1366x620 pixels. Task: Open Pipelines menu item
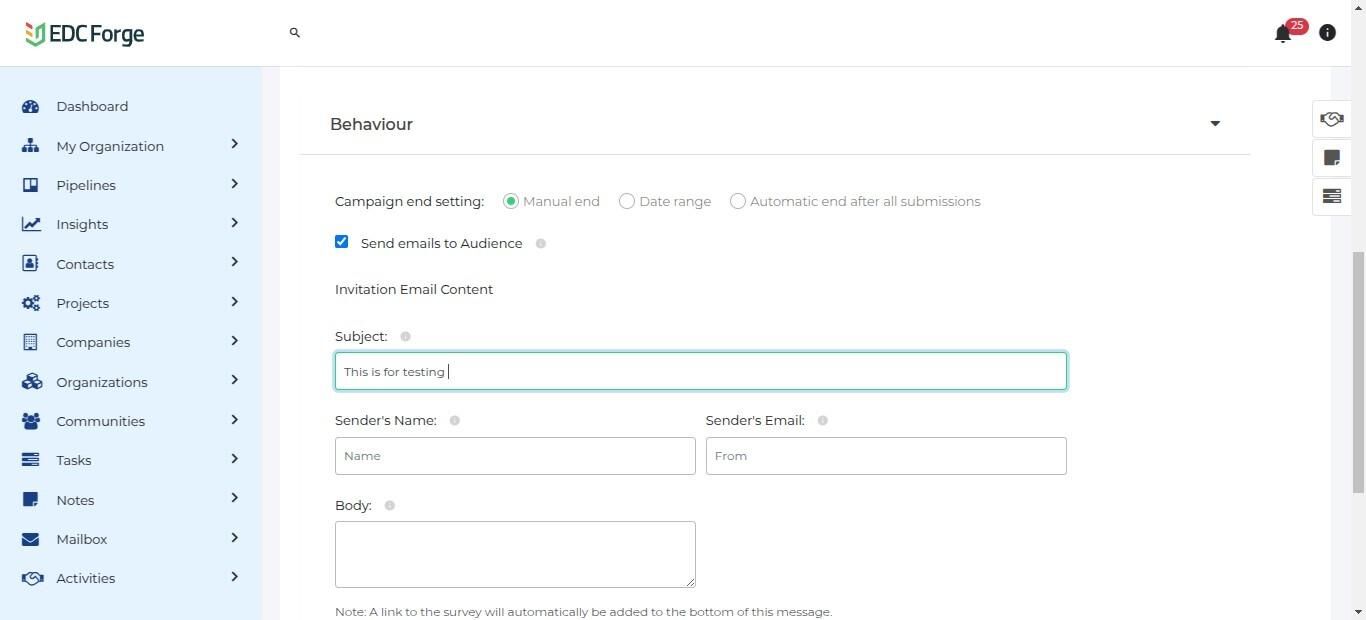(86, 185)
